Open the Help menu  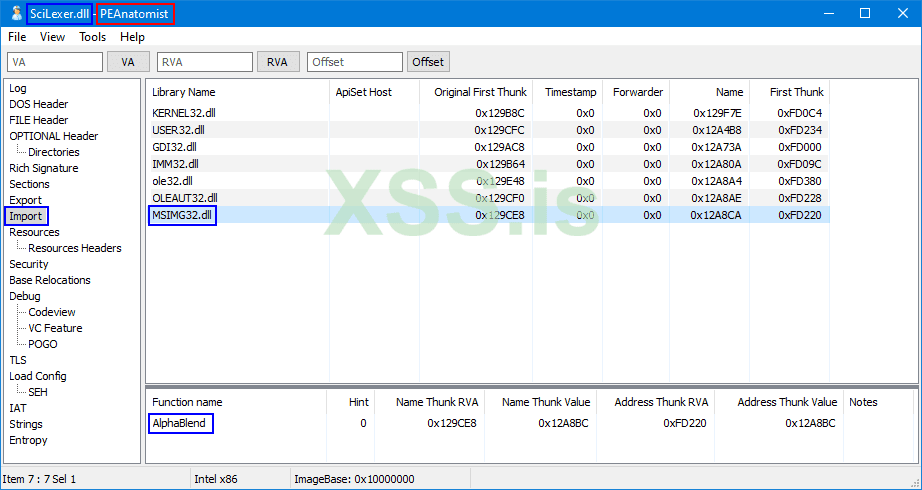(132, 37)
